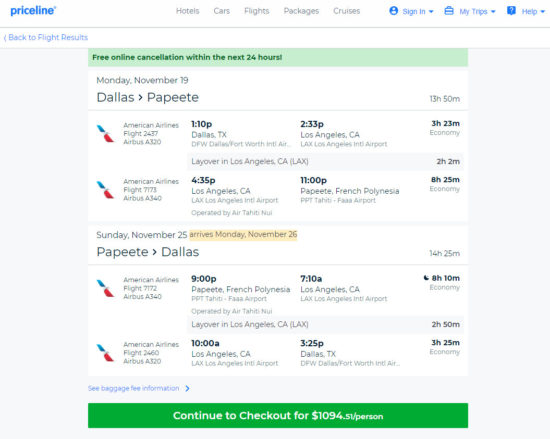This screenshot has height=439, width=550.
Task: Expand the Help dropdown arrow
Action: click(543, 12)
